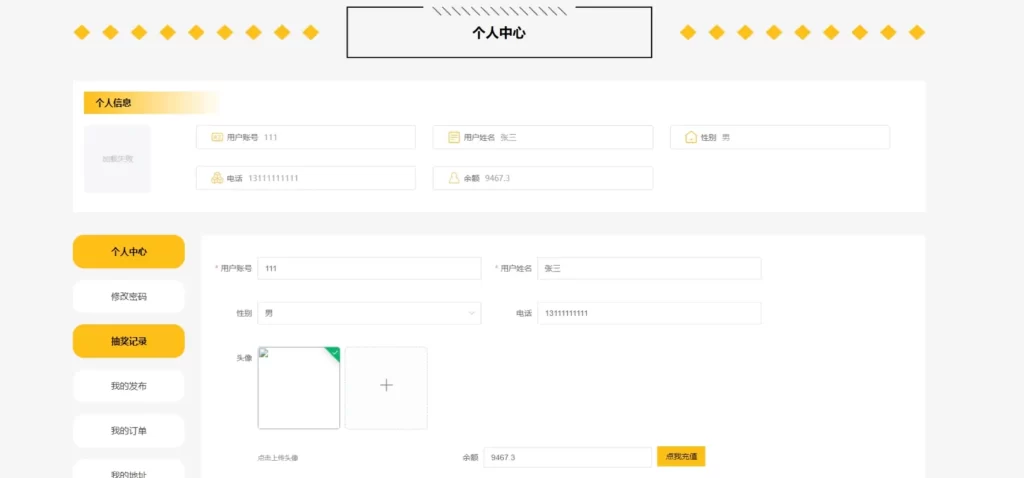The height and width of the screenshot is (478, 1024).
Task: Go to 抽奖记录 in the sidebar
Action: [129, 341]
